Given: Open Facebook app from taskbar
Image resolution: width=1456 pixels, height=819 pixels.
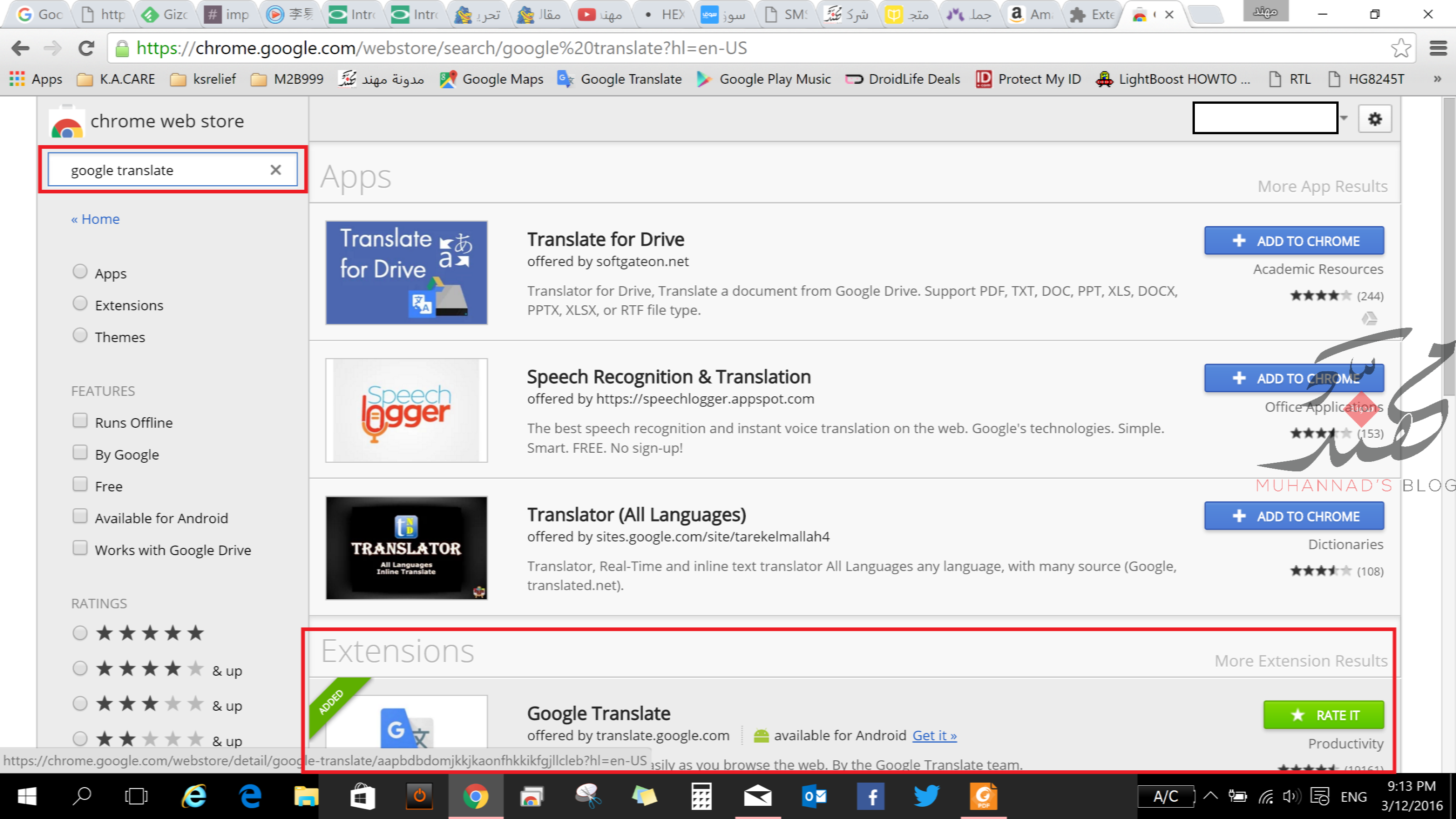Looking at the screenshot, I should coord(870,796).
